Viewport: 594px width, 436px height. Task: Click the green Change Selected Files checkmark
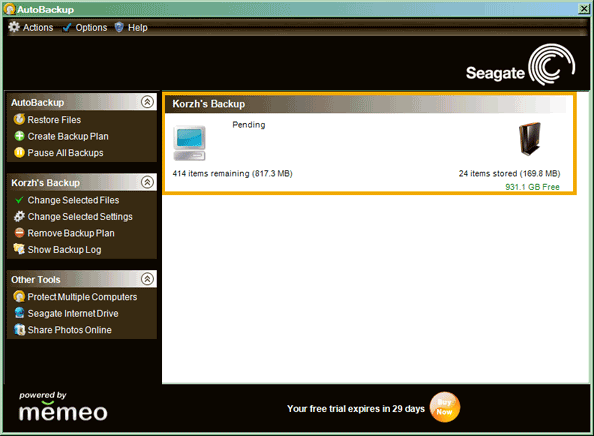19,200
